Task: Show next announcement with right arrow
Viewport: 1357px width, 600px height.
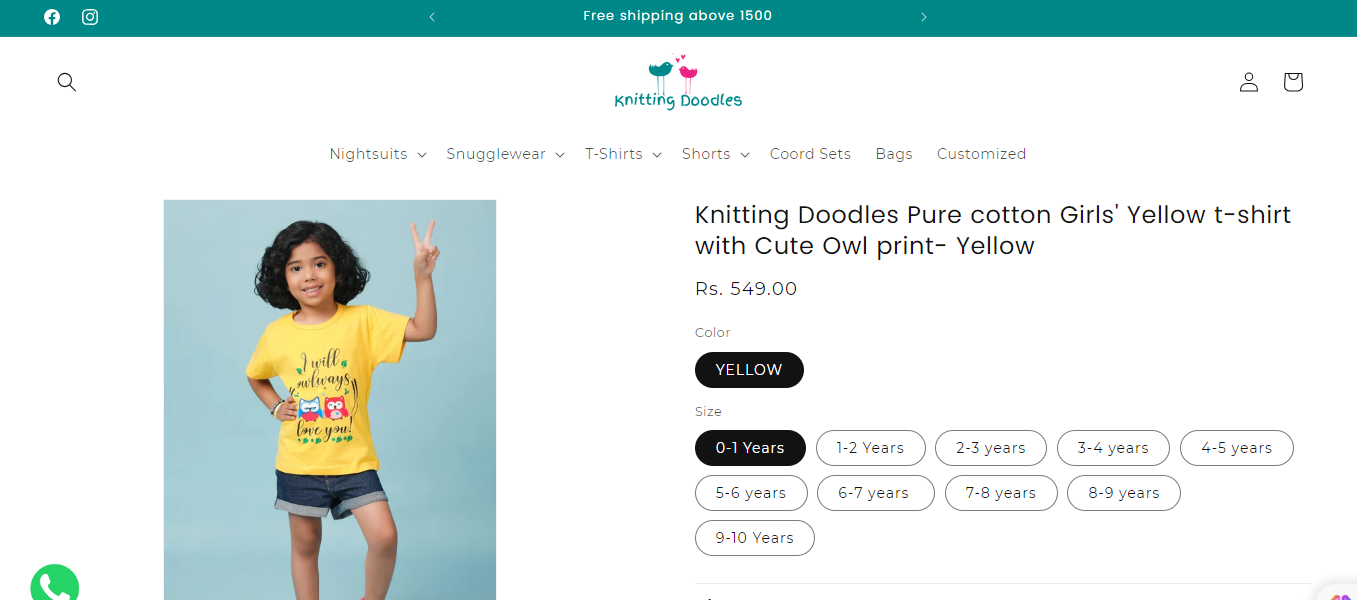Action: [x=924, y=17]
